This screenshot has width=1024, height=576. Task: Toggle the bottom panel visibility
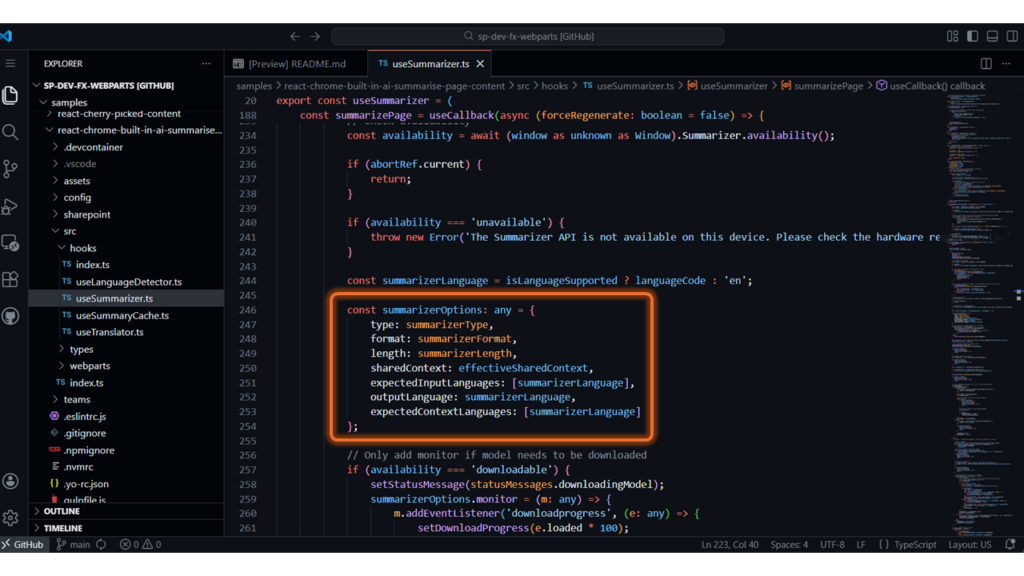coord(992,36)
